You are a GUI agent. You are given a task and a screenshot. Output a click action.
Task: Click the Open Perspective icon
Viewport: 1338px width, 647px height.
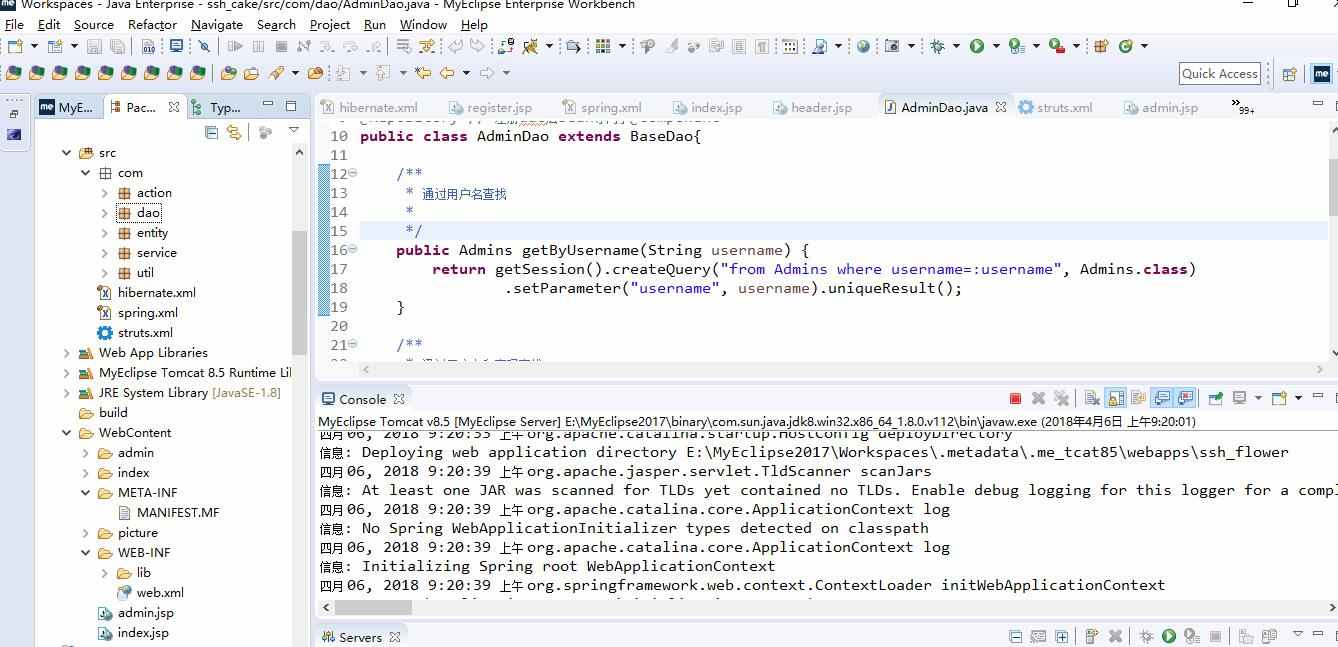pyautogui.click(x=1289, y=73)
